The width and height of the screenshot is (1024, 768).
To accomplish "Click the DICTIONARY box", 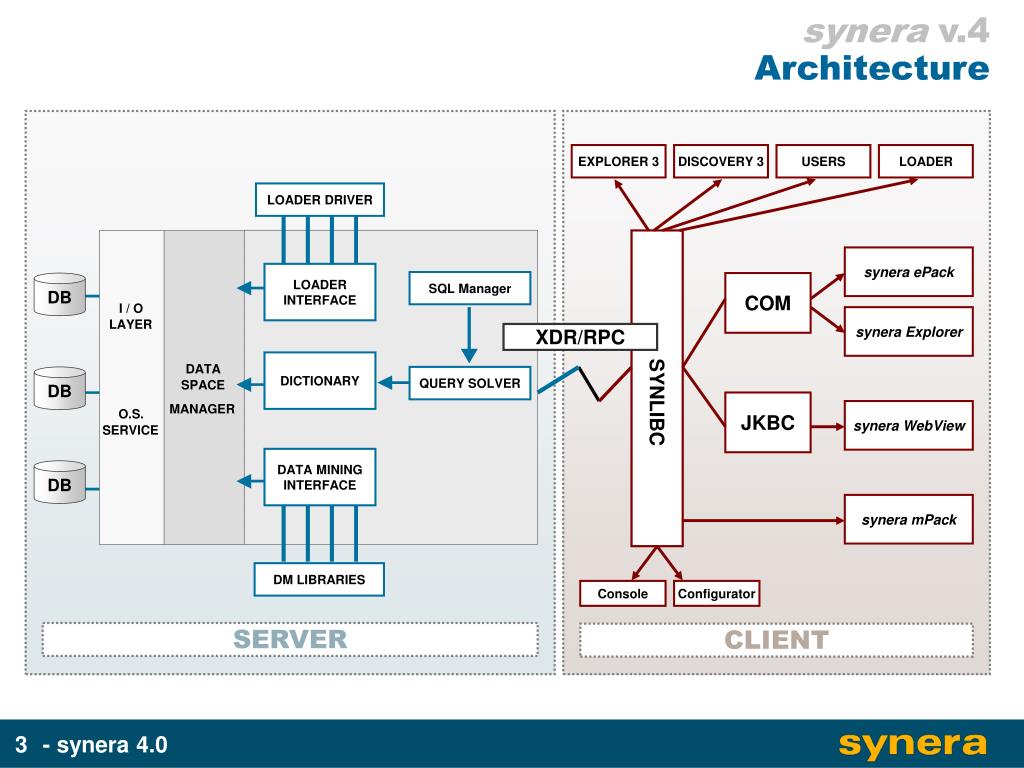I will point(319,381).
